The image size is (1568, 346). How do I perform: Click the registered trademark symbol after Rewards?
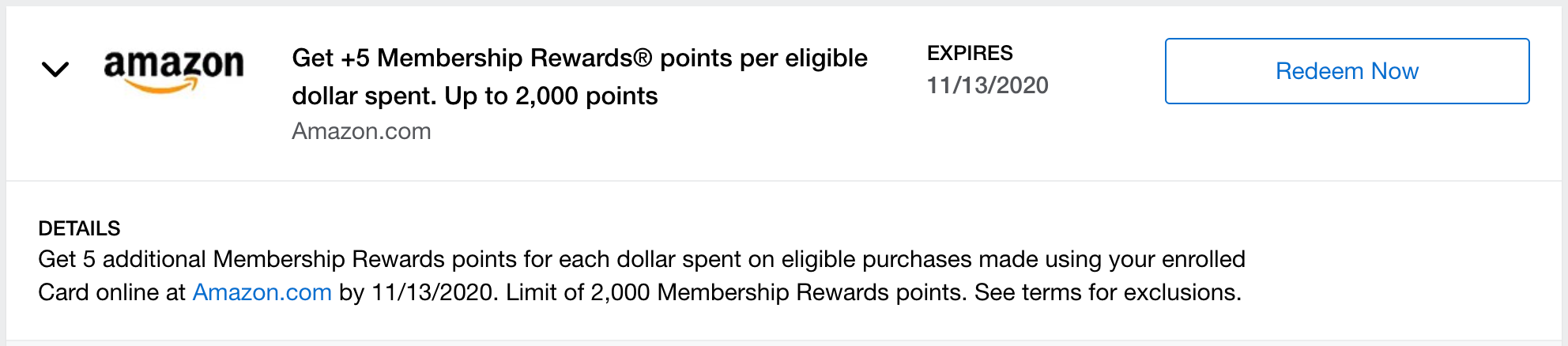(643, 58)
